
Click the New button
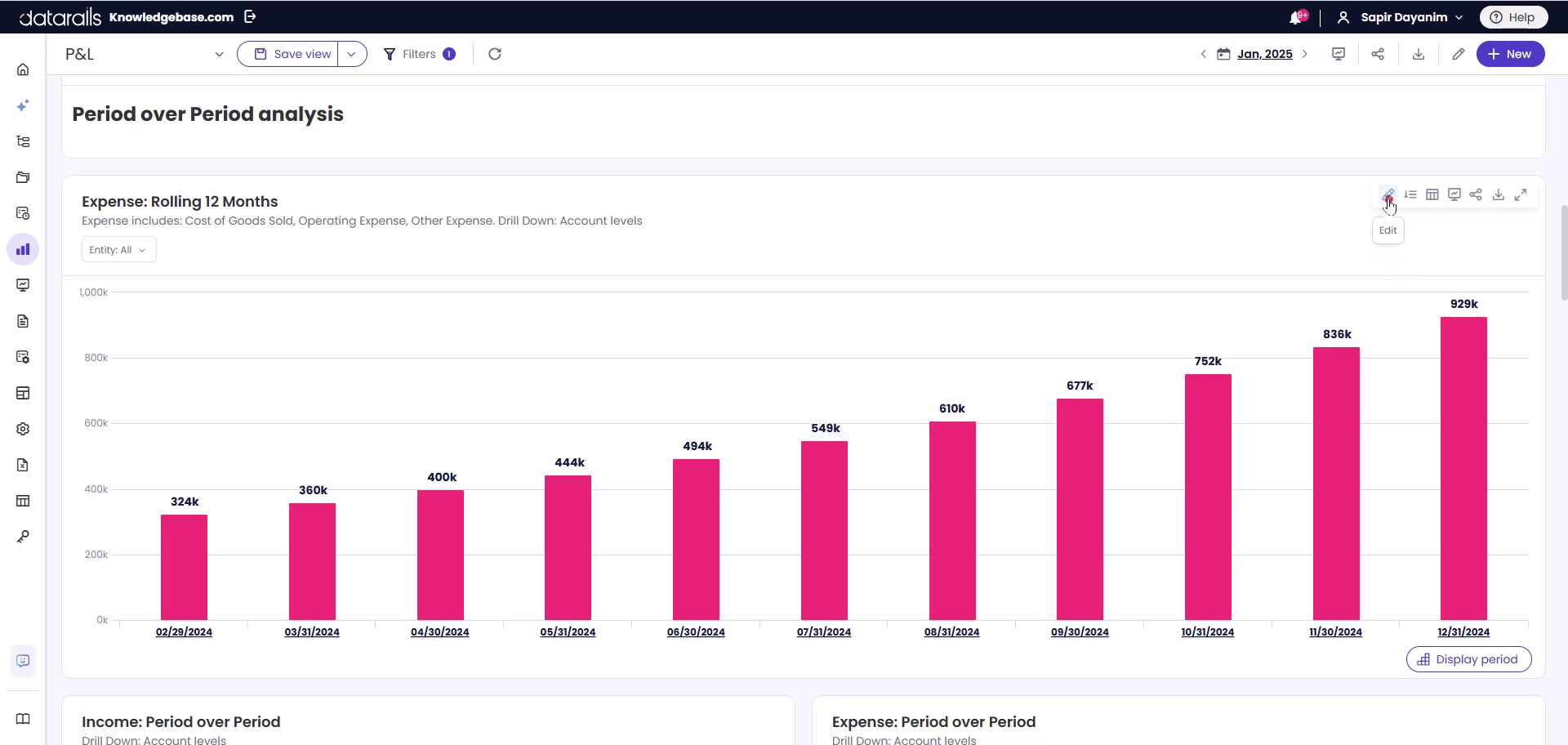point(1510,54)
